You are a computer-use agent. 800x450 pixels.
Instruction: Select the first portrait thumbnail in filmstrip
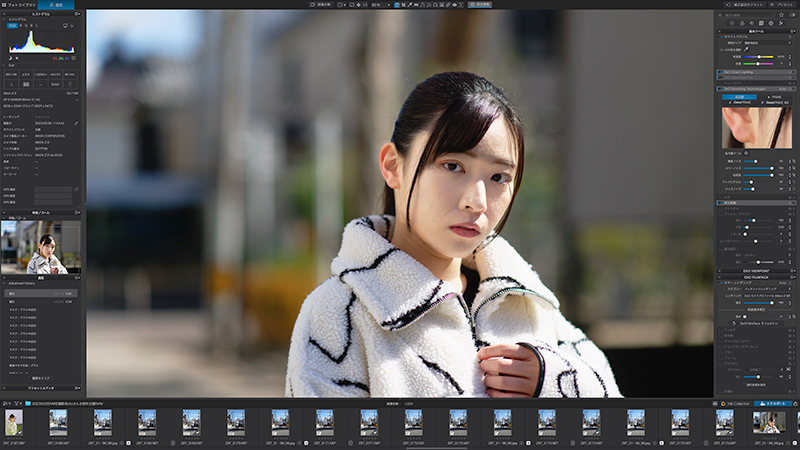14,423
